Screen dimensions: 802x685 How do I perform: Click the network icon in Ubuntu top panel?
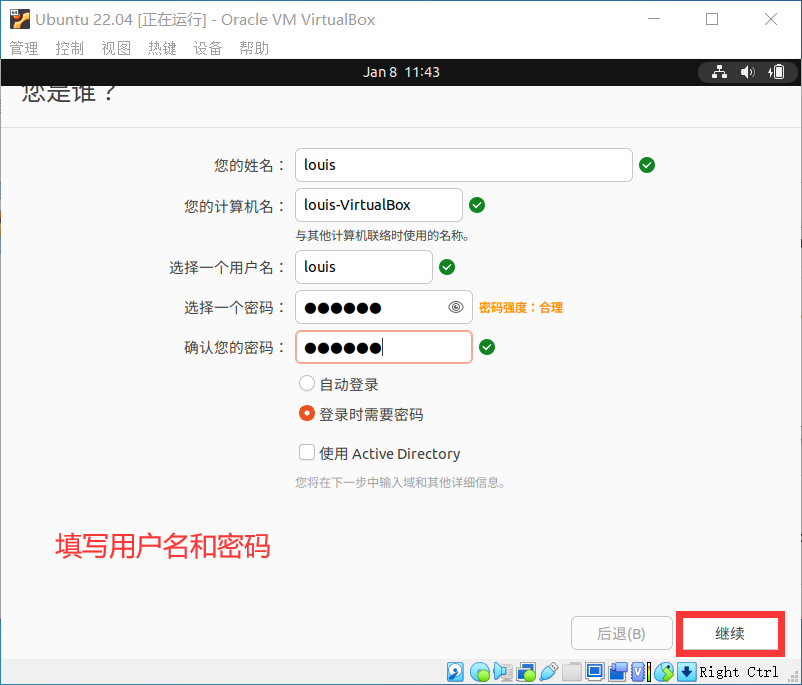719,71
